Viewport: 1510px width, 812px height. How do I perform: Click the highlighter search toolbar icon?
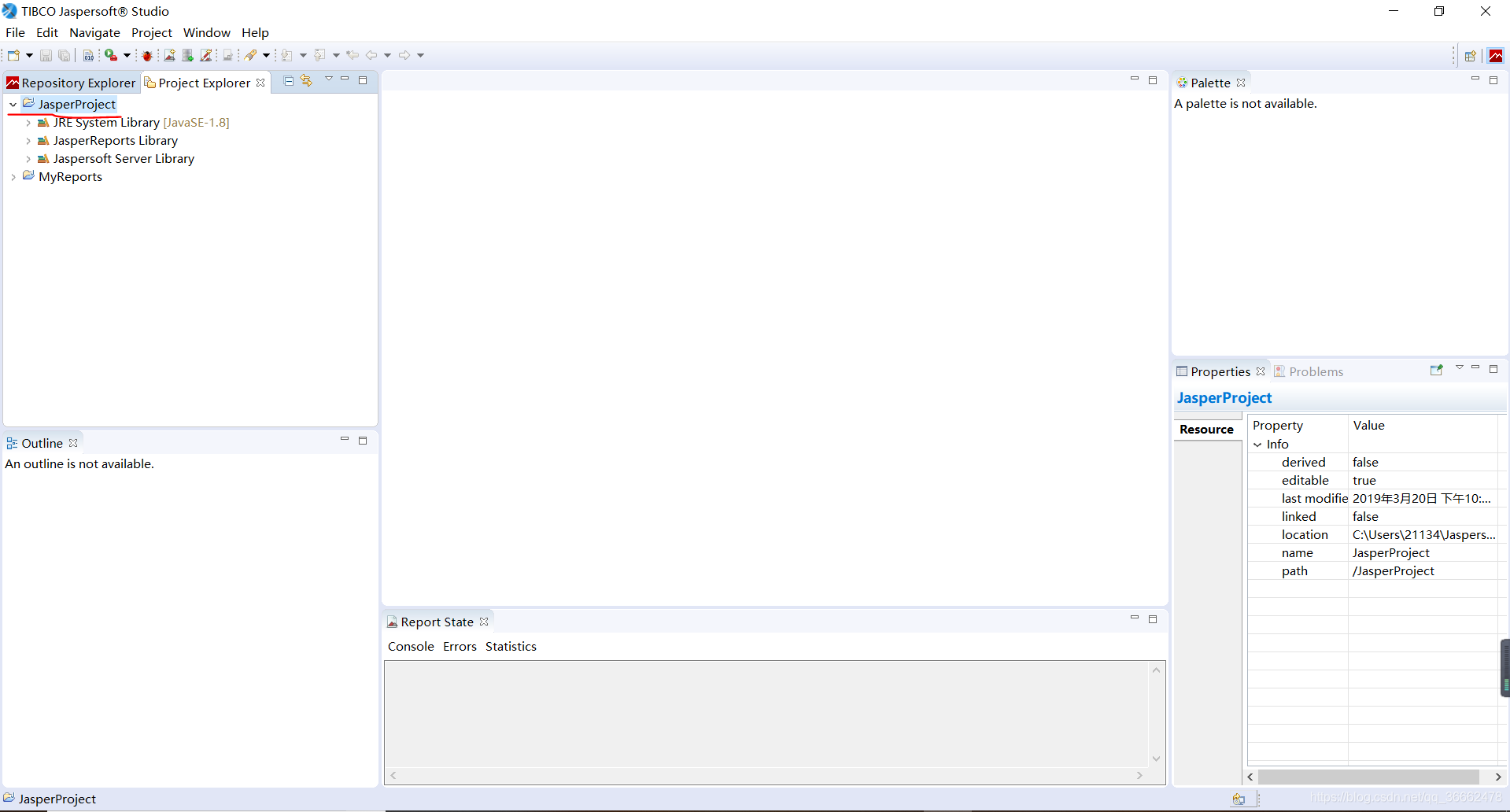251,55
